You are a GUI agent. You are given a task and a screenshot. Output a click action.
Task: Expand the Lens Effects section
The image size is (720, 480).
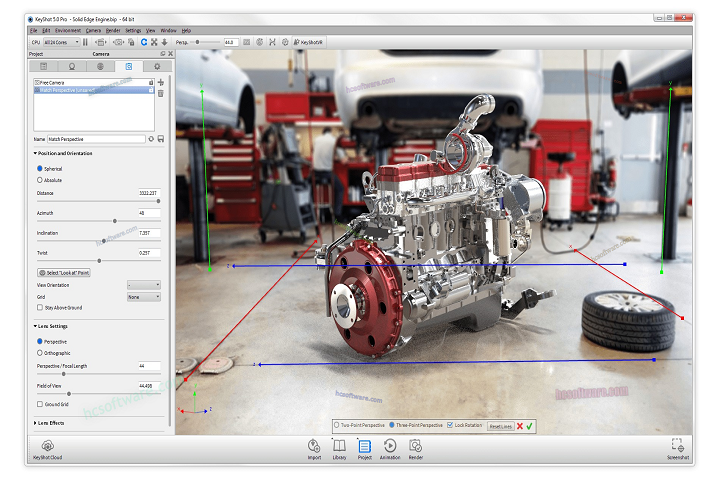click(35, 423)
